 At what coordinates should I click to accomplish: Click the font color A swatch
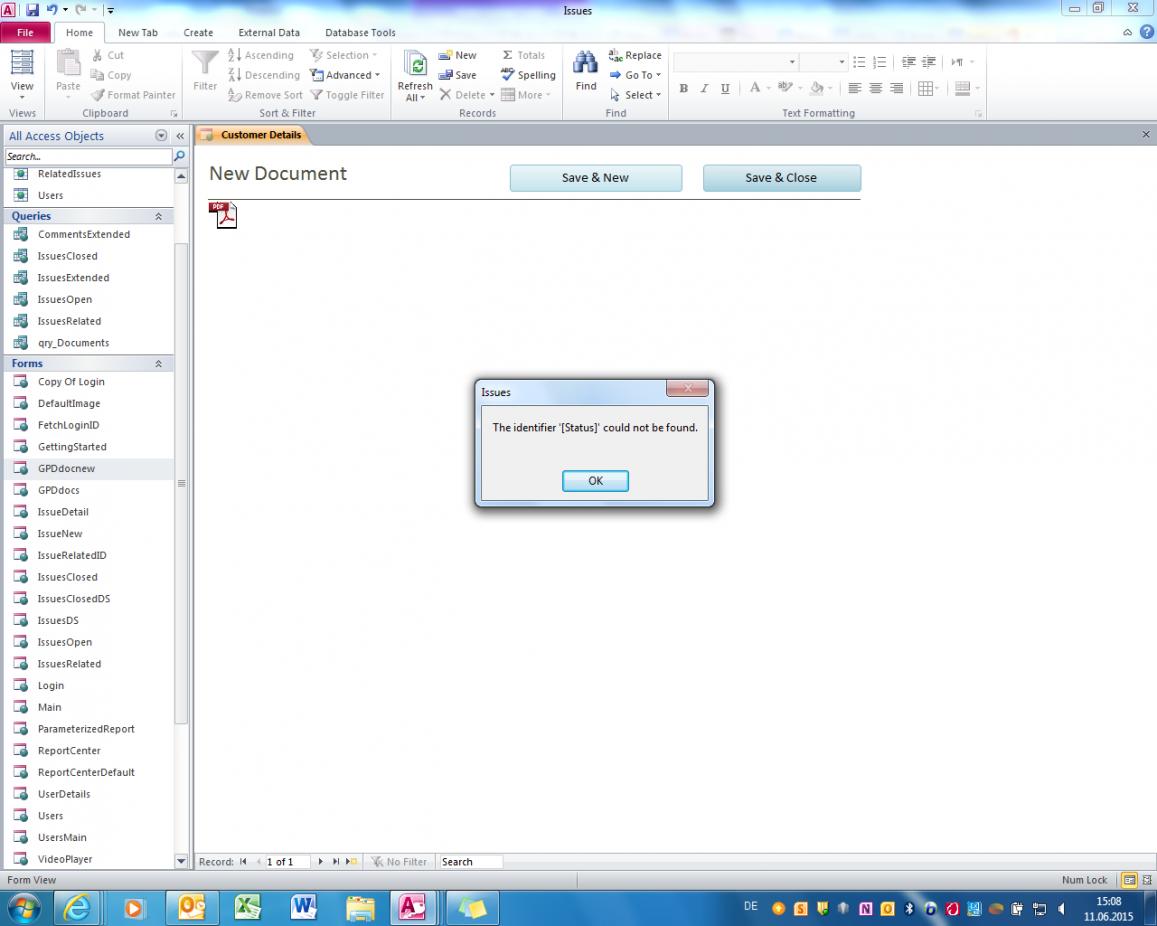[x=755, y=88]
